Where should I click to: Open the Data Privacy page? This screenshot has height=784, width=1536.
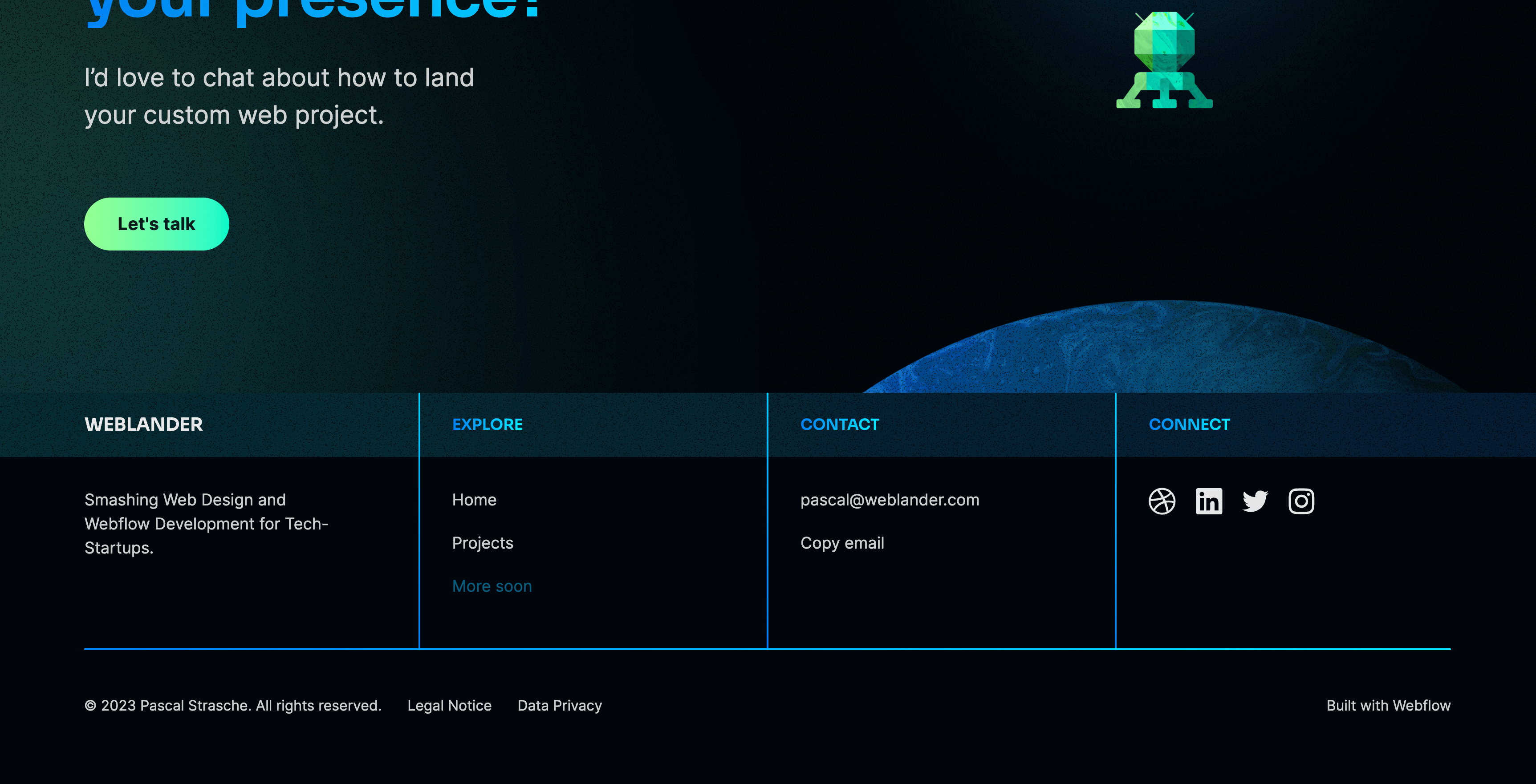(x=559, y=705)
